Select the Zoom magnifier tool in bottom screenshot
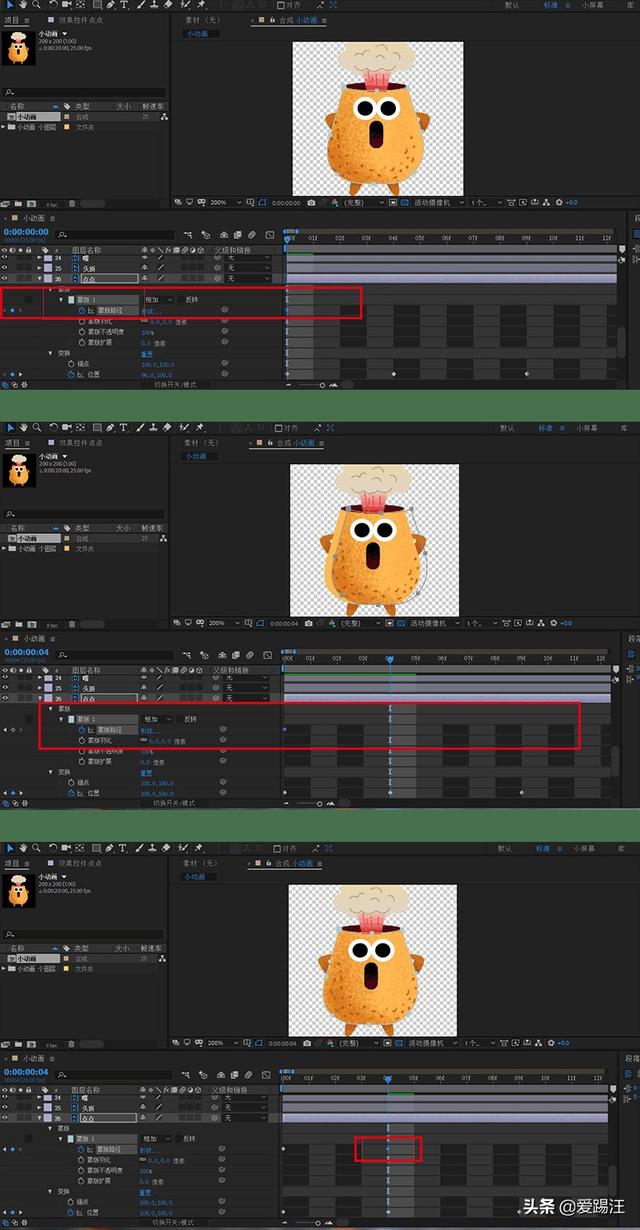640x1230 pixels. 36,848
